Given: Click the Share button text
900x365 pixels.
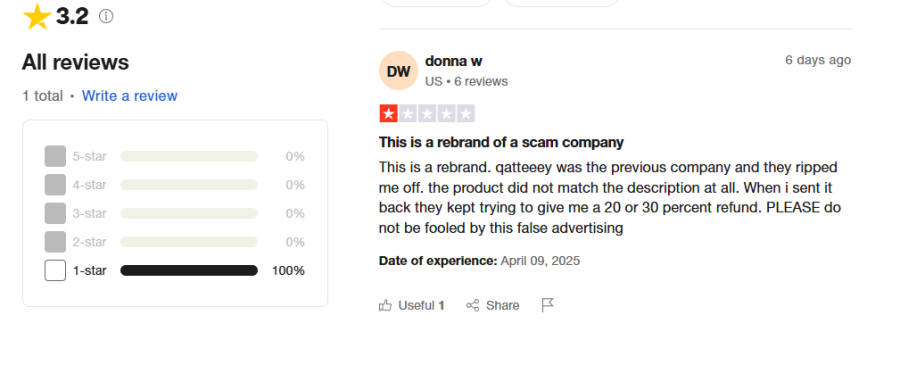Looking at the screenshot, I should coord(502,305).
